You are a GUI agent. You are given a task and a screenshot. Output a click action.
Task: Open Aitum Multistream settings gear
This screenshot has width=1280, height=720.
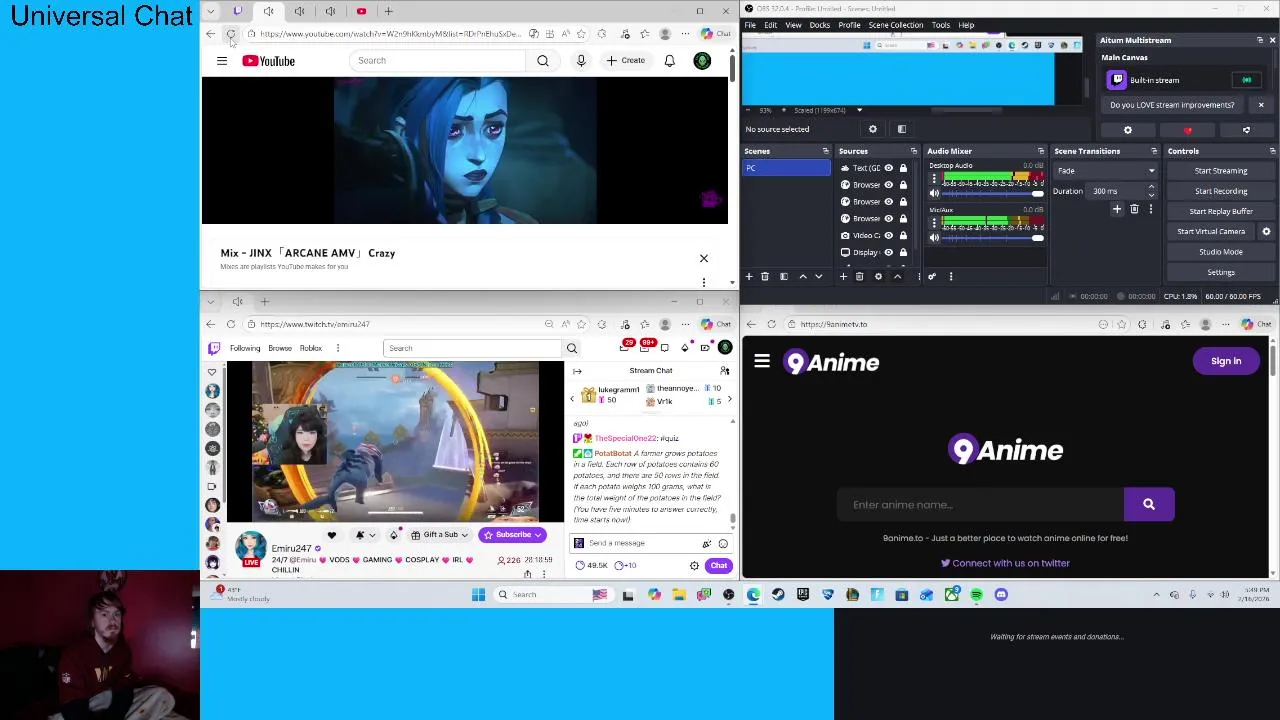[x=1128, y=130]
